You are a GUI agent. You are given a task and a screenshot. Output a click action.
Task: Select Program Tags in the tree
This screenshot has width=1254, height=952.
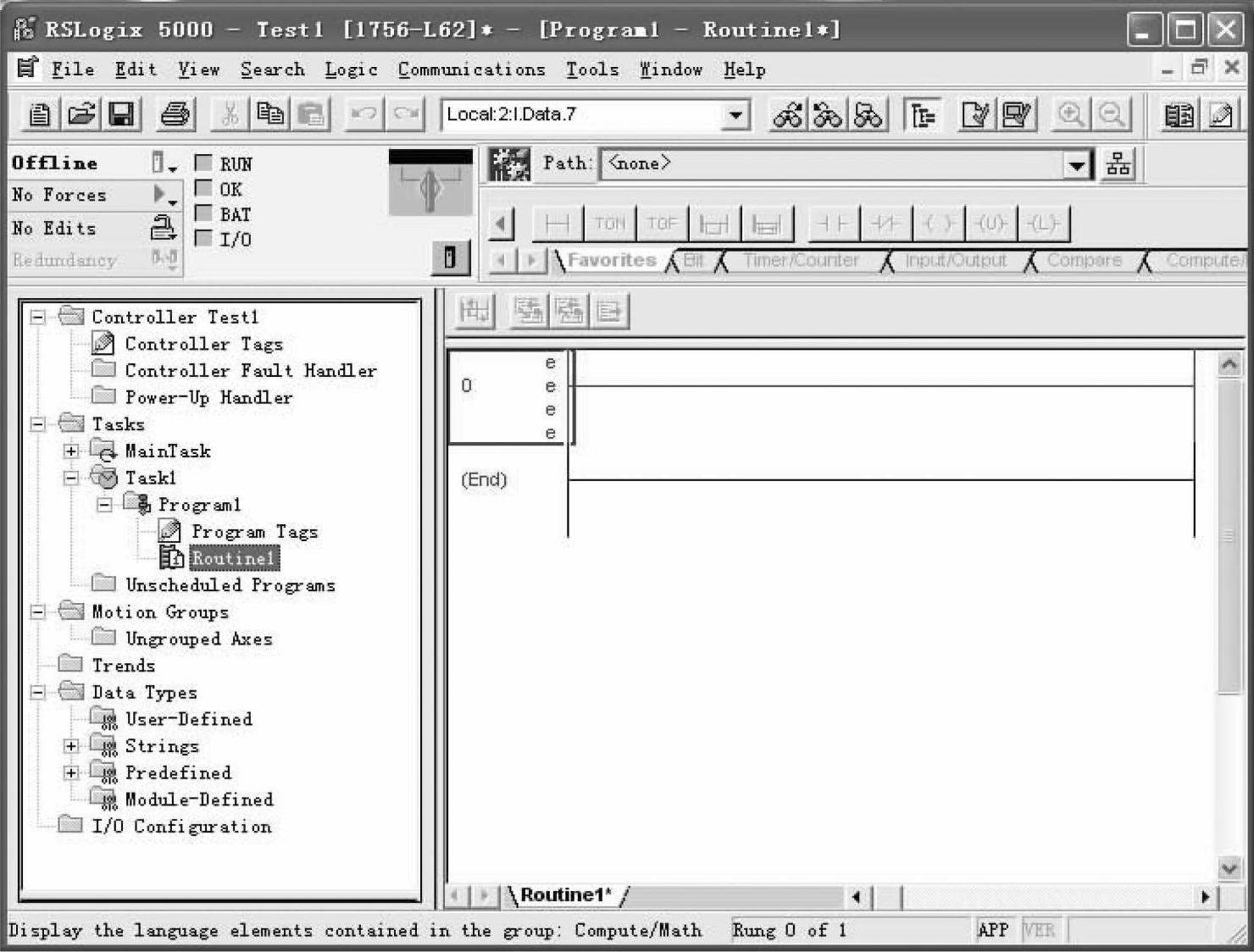point(254,532)
